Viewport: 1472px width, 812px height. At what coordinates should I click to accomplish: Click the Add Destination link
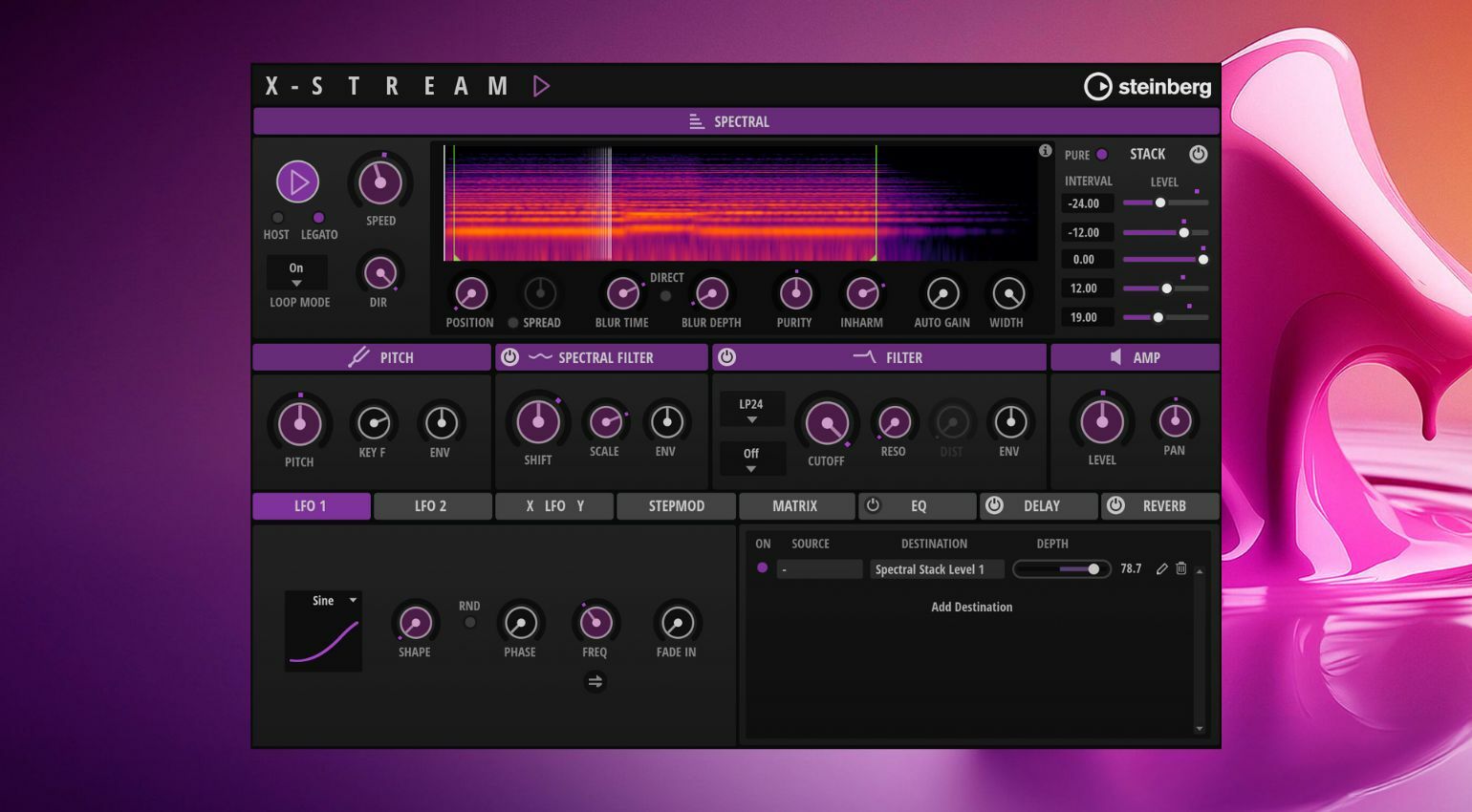(x=971, y=607)
